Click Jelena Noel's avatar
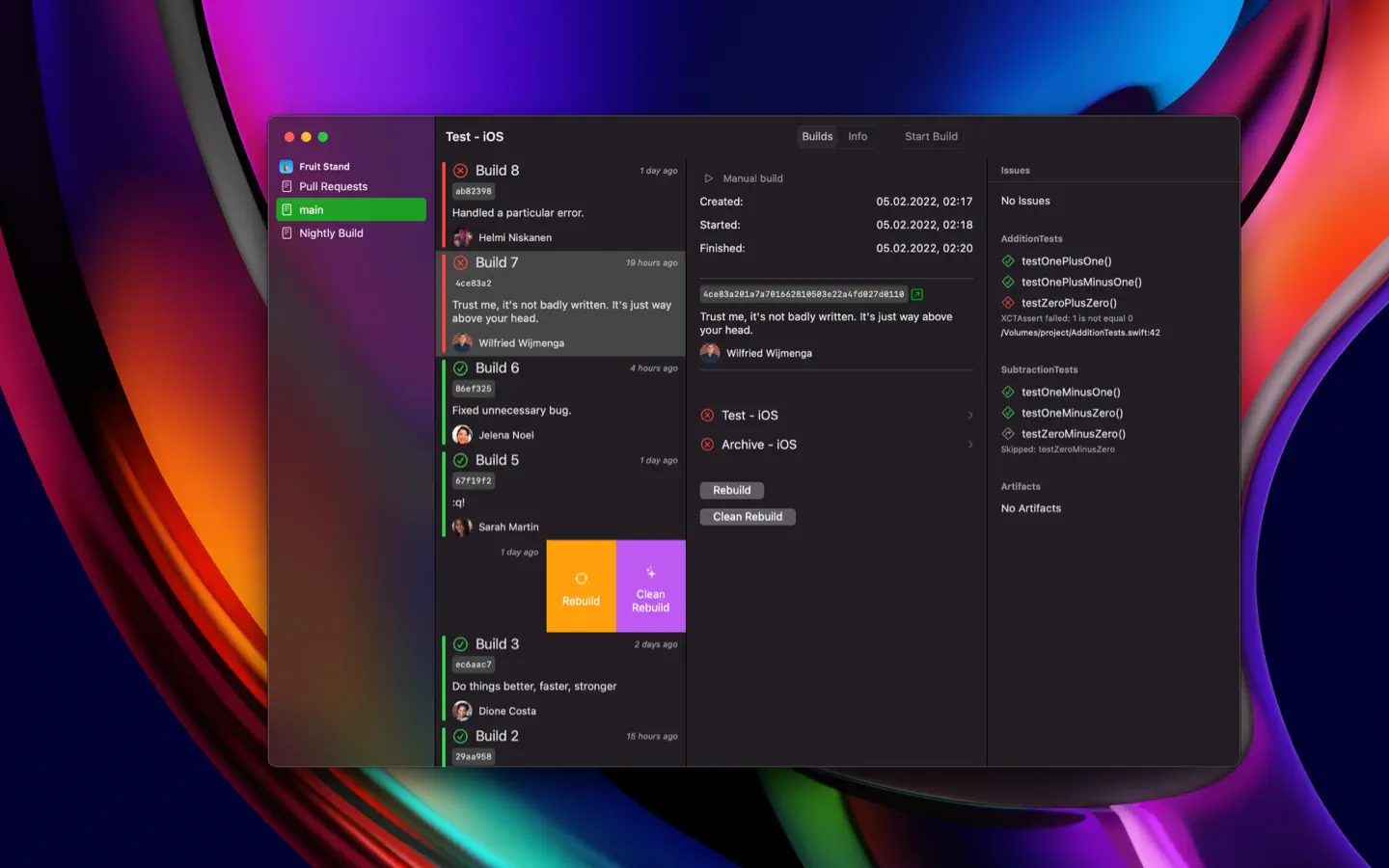Viewport: 1389px width, 868px height. (462, 435)
